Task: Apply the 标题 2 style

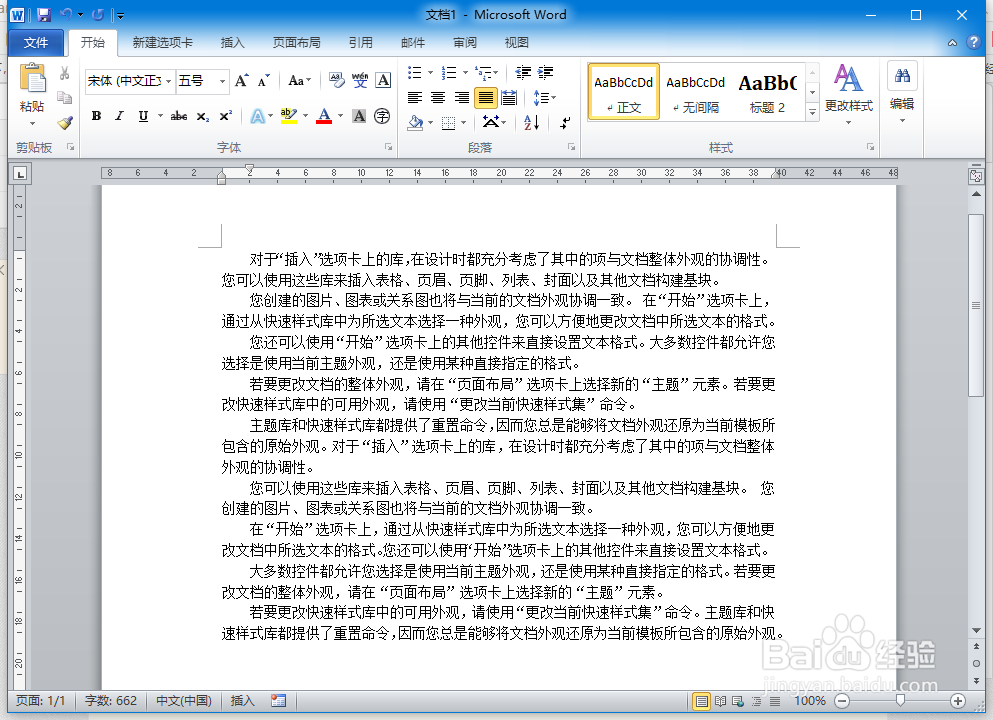Action: click(x=766, y=91)
